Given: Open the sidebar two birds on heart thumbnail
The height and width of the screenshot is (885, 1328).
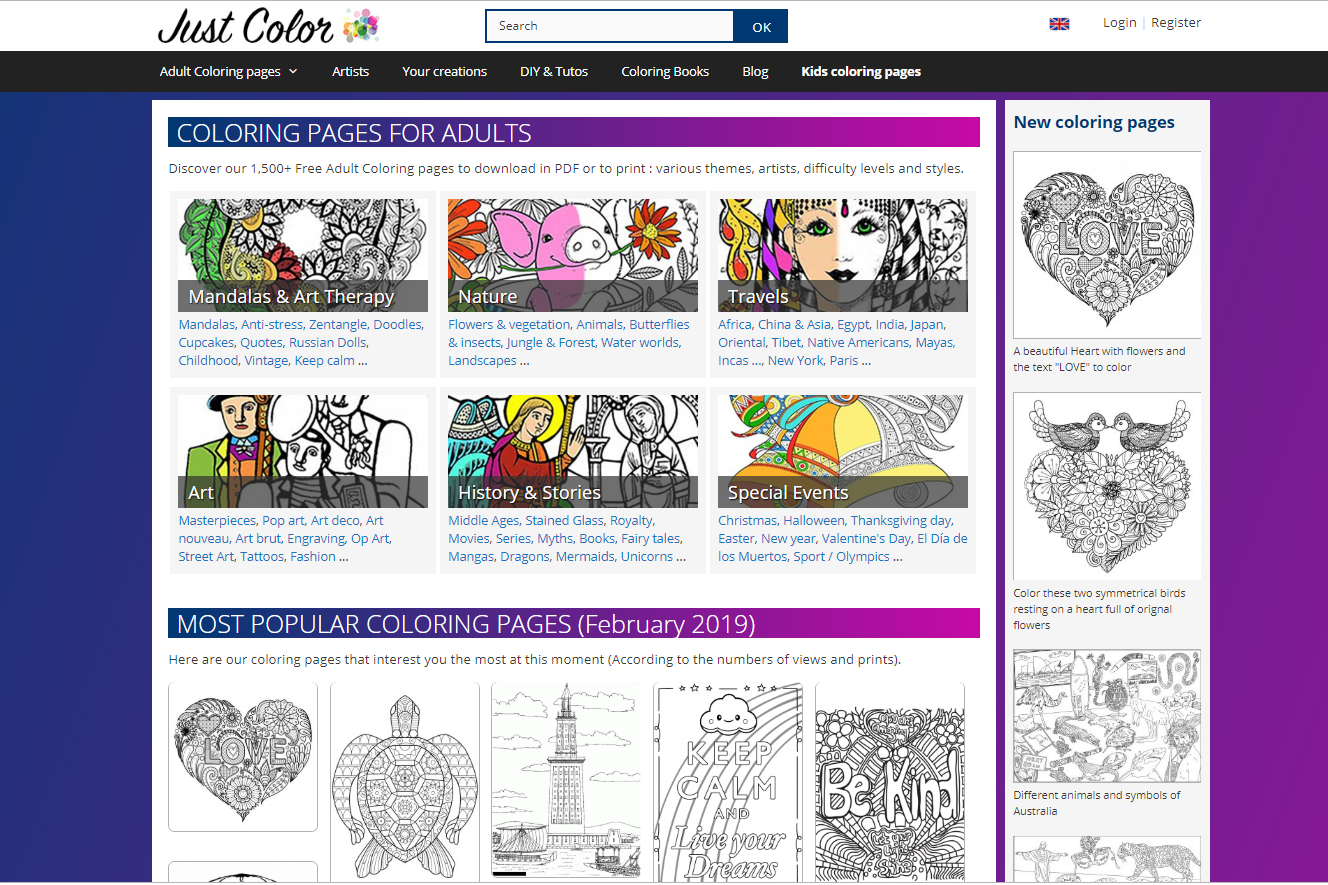Looking at the screenshot, I should [1107, 486].
